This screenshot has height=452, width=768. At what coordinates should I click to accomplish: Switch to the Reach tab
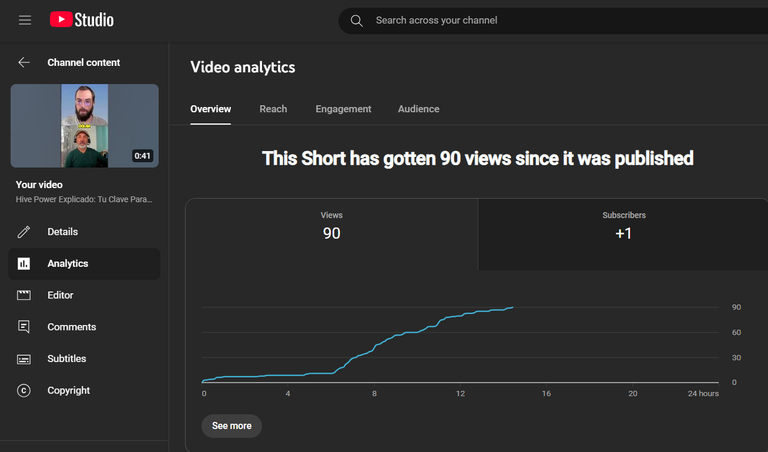(273, 109)
